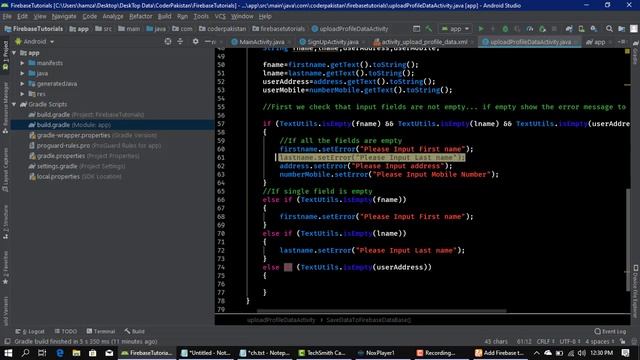This screenshot has width=640, height=360.
Task: Click the editor horizontal scrollbar
Action: click(x=381, y=311)
